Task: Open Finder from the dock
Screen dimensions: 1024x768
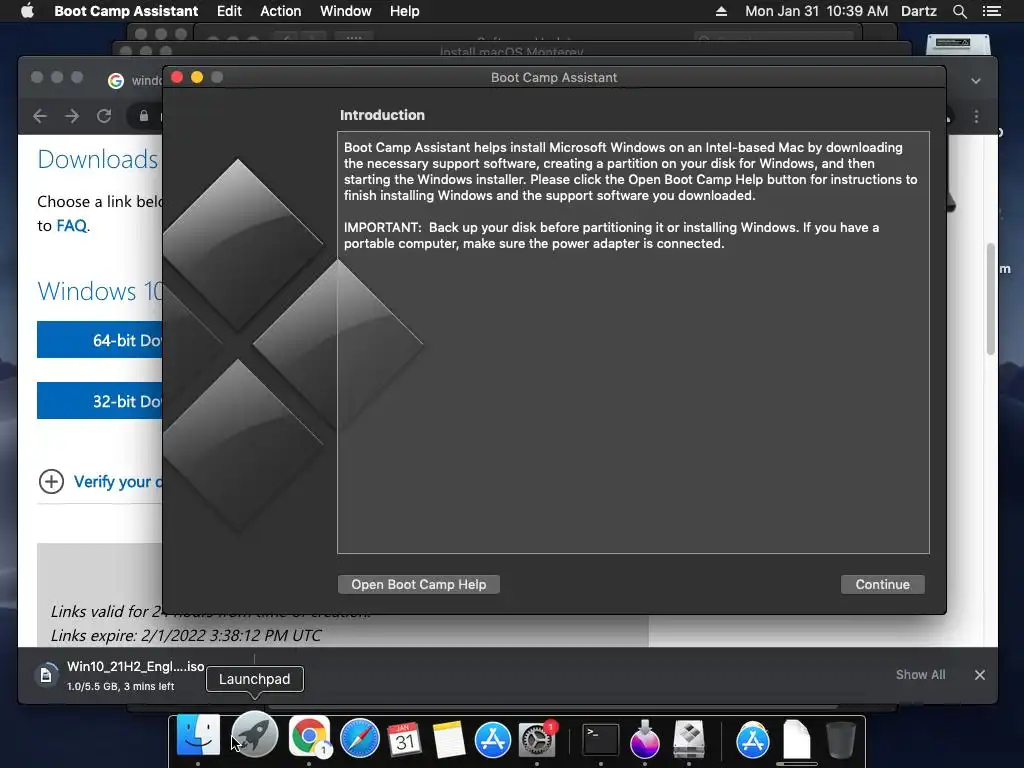Action: [x=198, y=737]
